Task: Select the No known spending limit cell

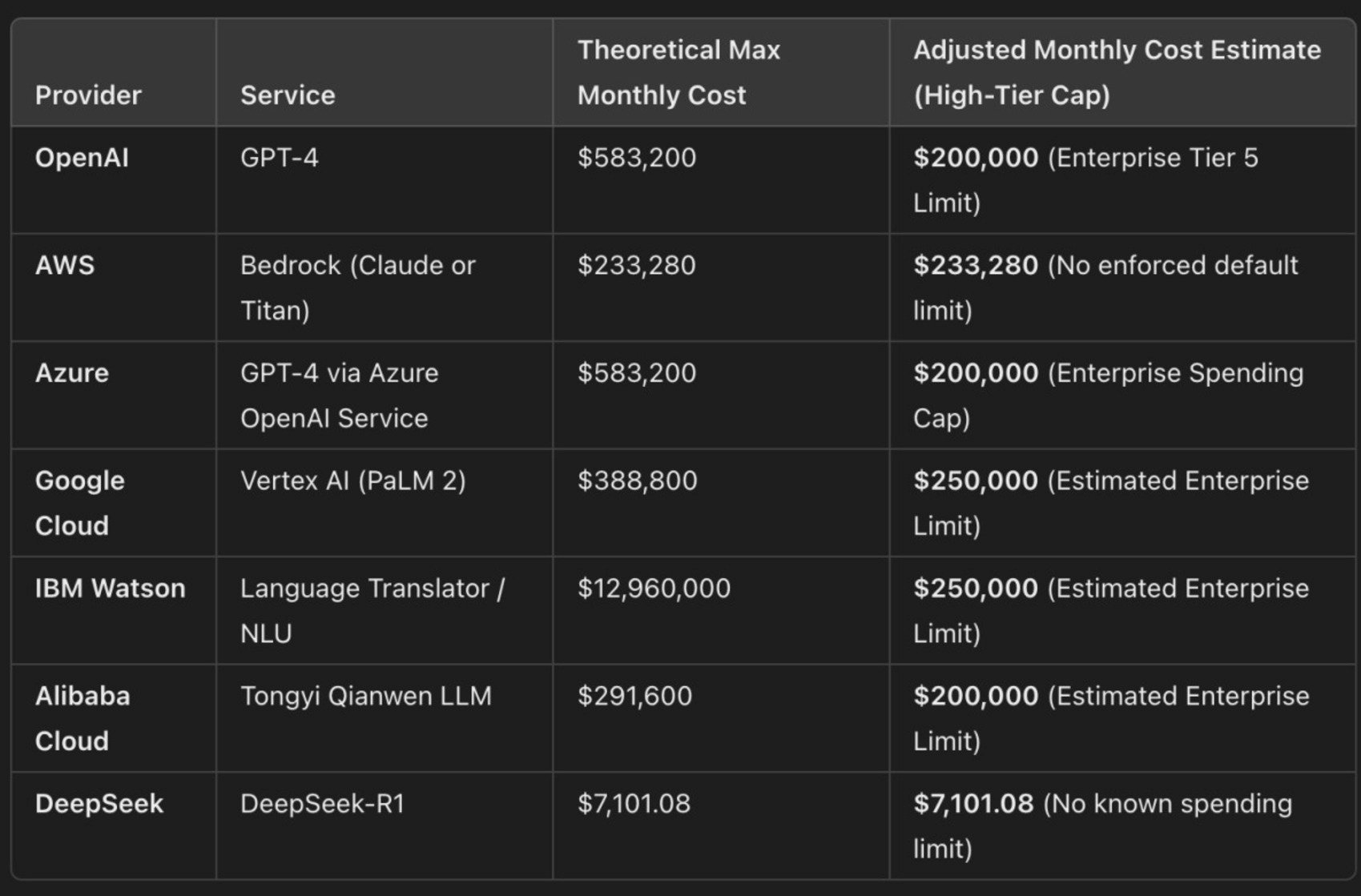Action: click(1102, 826)
